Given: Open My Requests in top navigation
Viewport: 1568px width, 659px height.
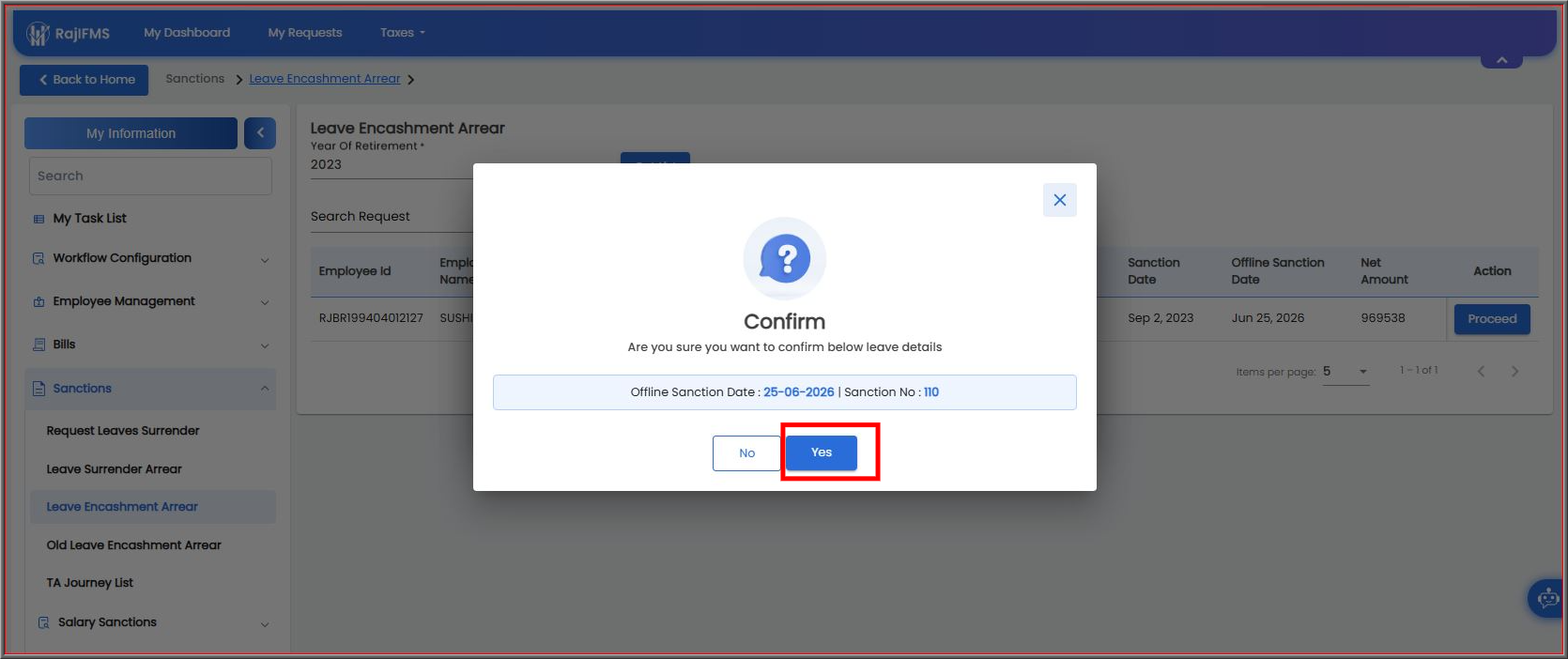Looking at the screenshot, I should 305,33.
